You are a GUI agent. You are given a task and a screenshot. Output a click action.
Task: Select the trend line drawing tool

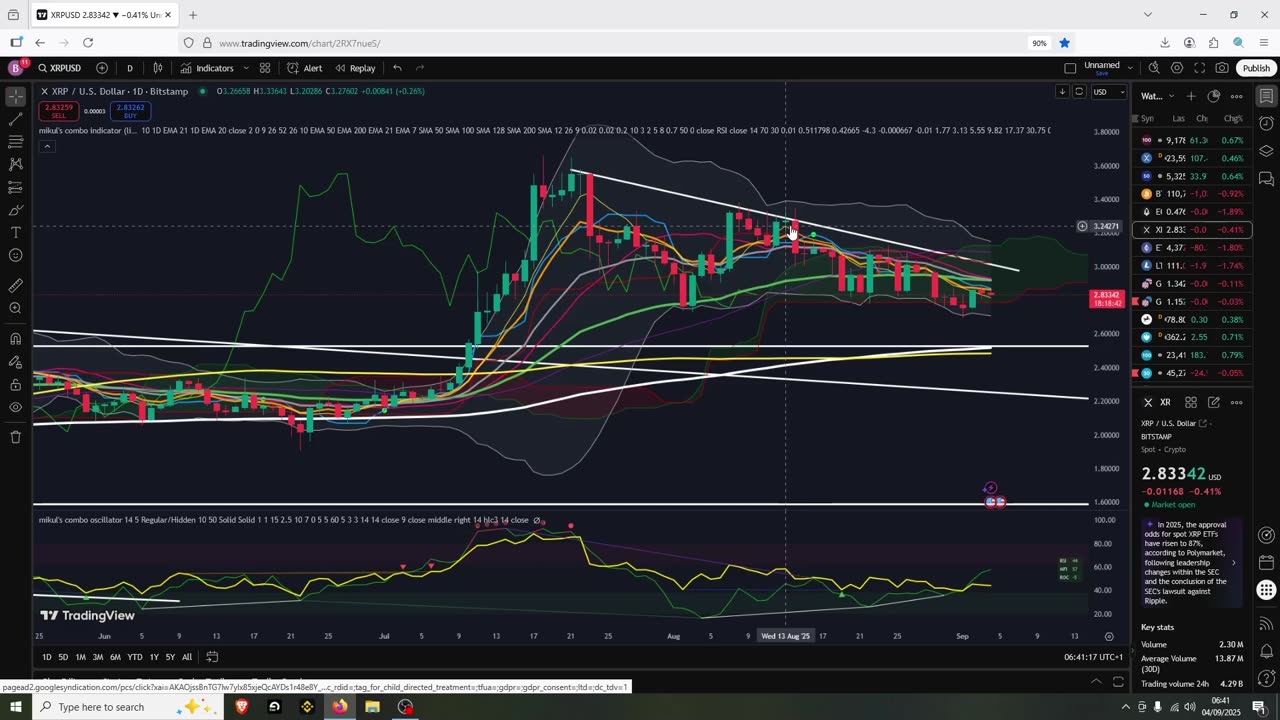point(16,119)
